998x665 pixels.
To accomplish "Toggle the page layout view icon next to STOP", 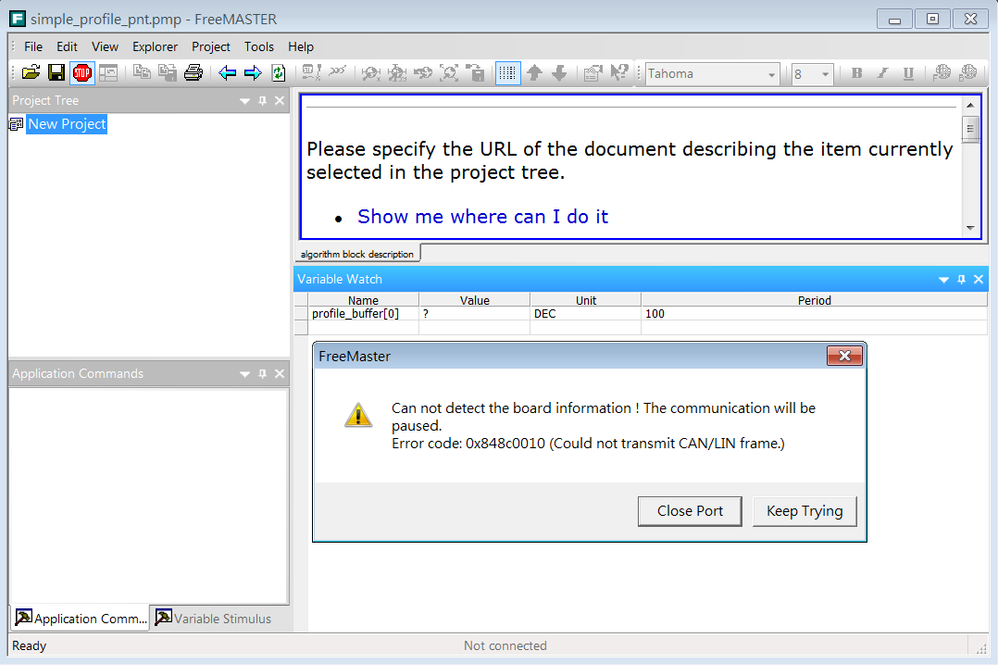I will (x=108, y=73).
